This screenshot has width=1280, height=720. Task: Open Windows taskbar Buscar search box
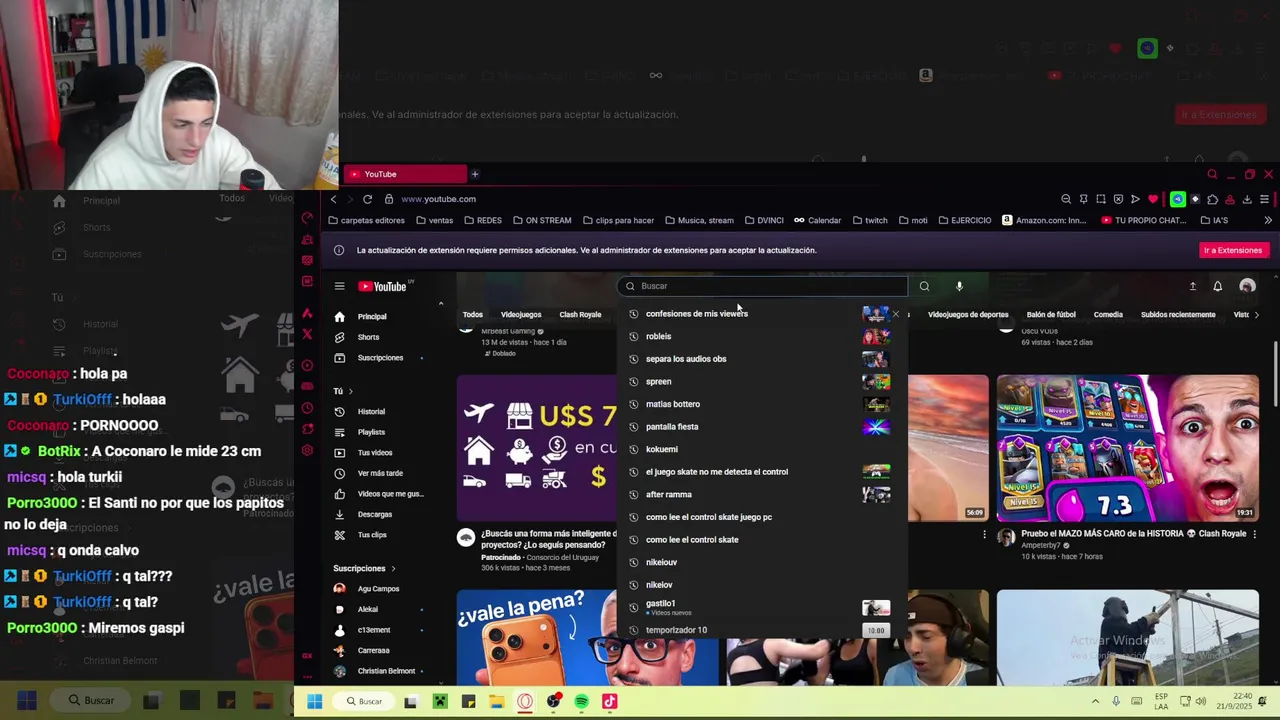coord(364,702)
